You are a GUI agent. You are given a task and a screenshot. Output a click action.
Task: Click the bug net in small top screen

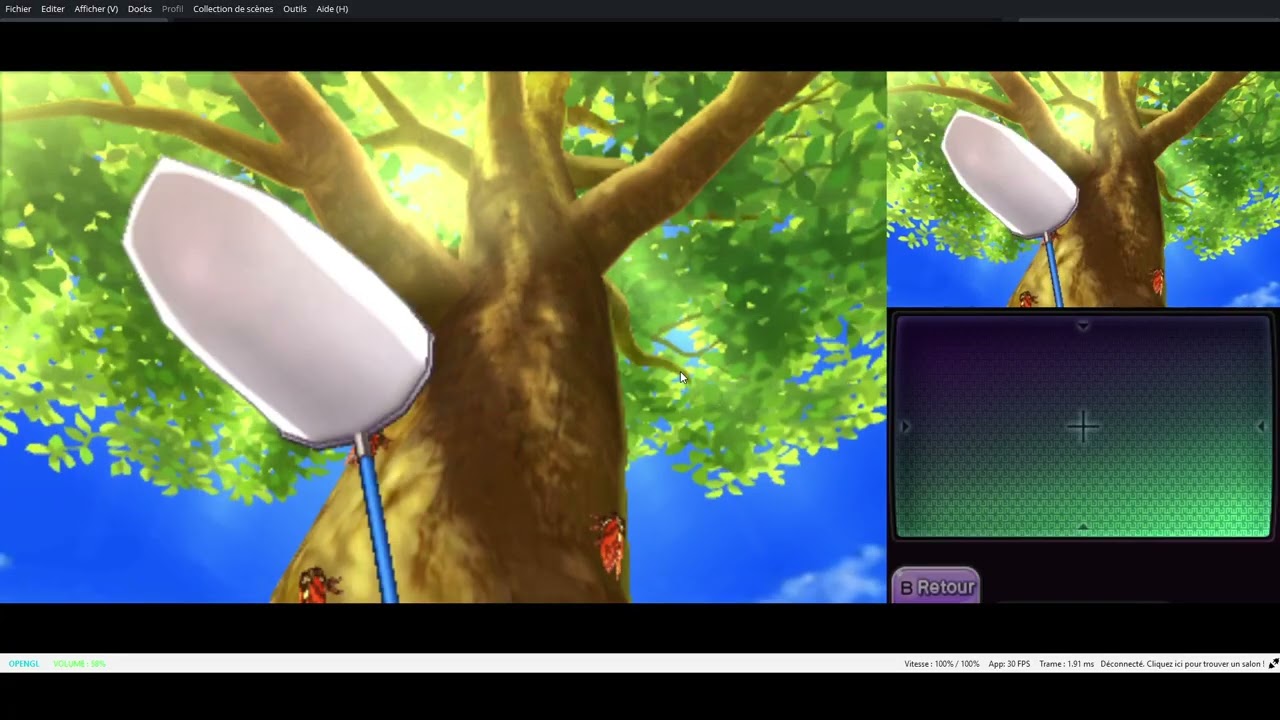1010,175
